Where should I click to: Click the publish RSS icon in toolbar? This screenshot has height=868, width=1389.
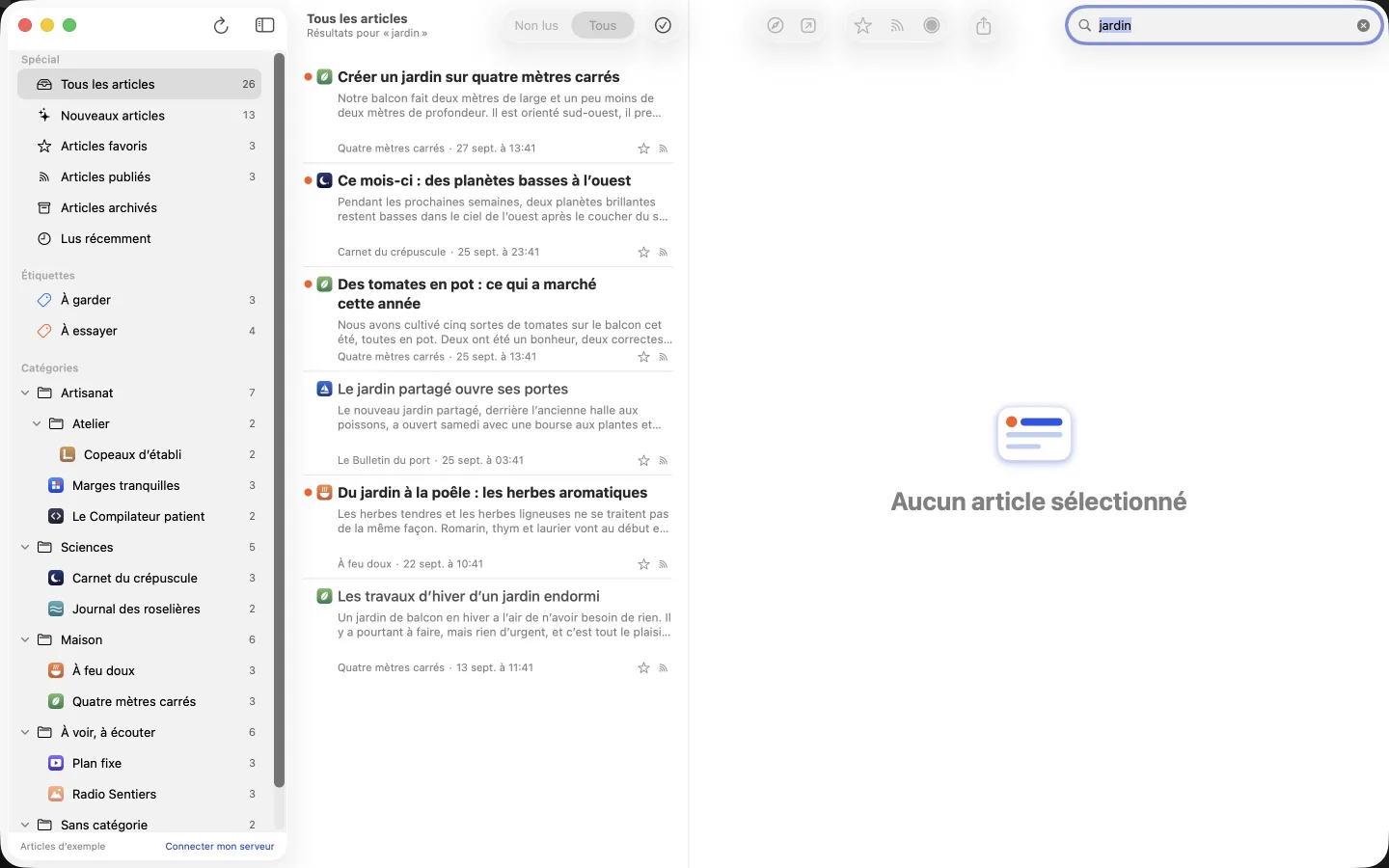point(897,26)
